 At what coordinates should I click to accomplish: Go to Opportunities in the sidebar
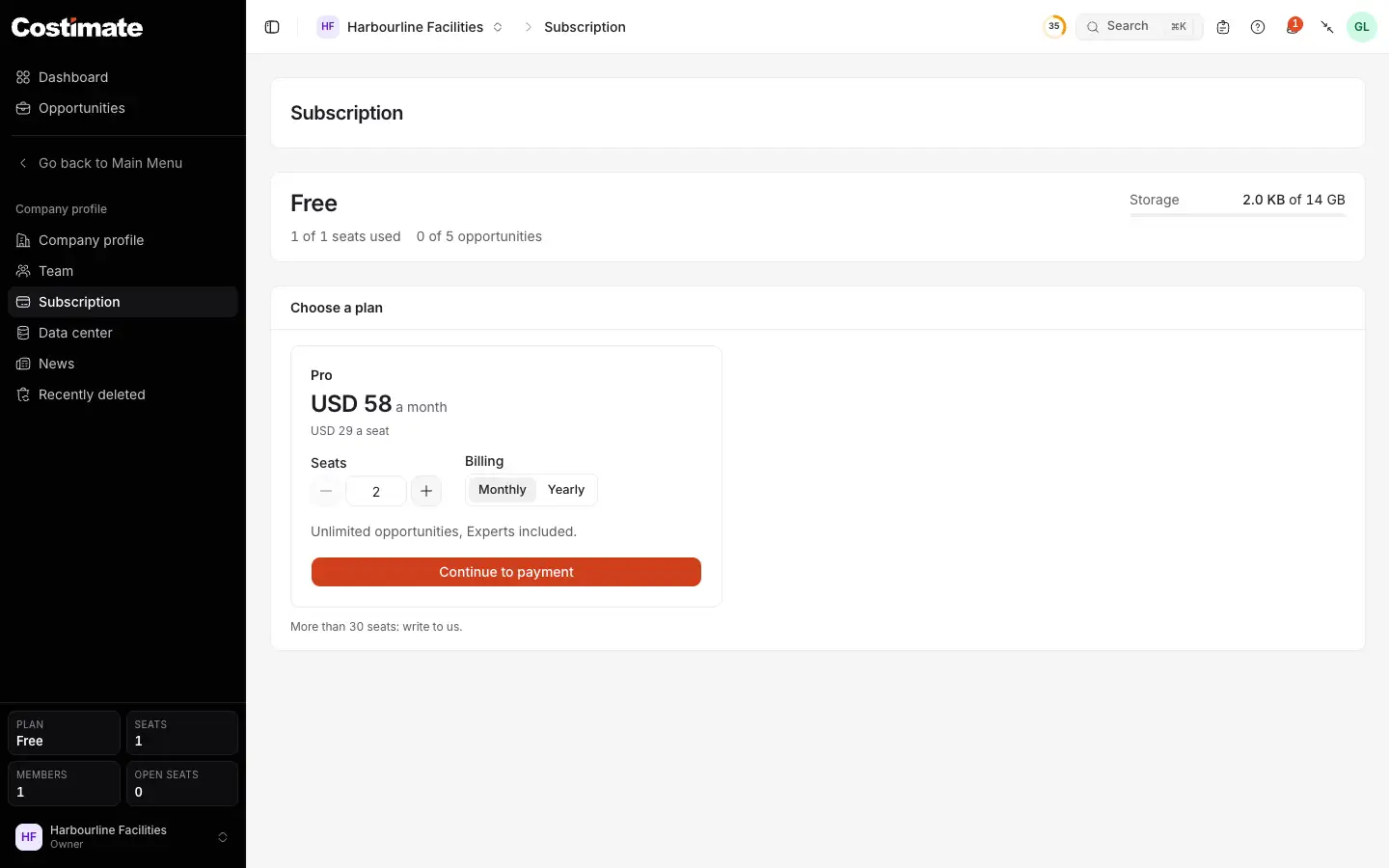pyautogui.click(x=123, y=108)
